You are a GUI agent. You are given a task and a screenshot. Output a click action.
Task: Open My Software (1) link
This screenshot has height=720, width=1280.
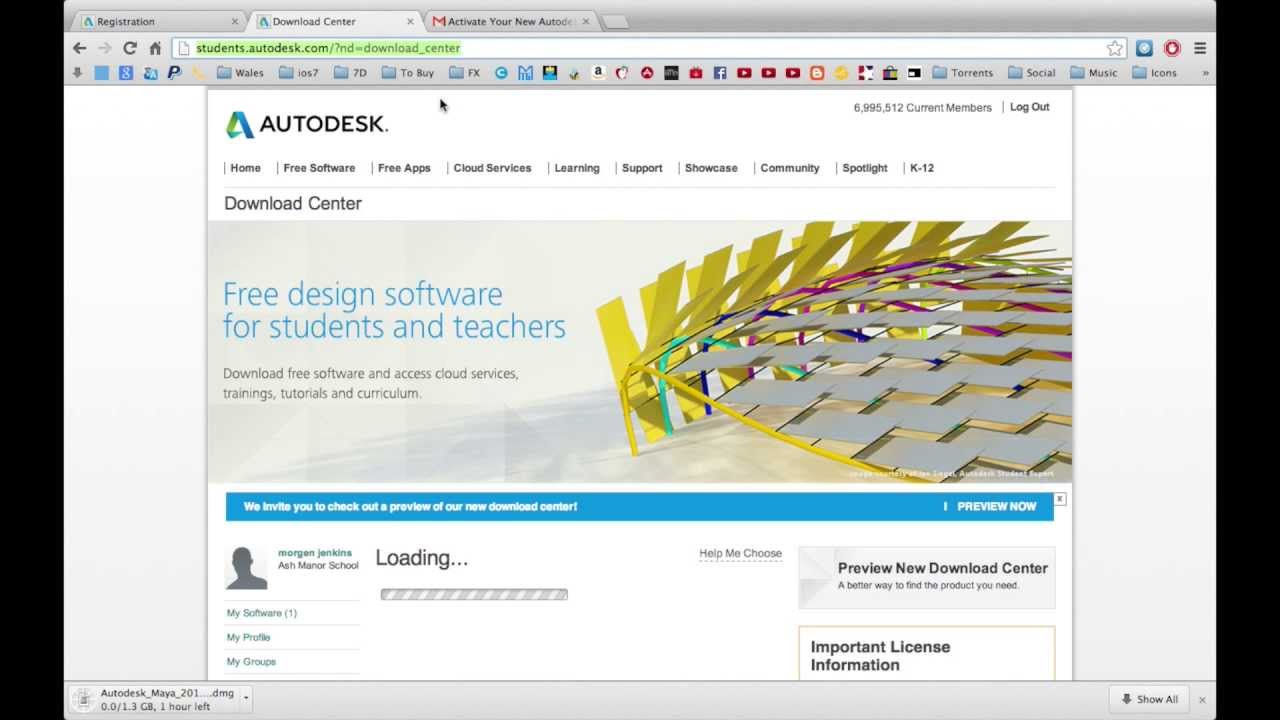[261, 613]
